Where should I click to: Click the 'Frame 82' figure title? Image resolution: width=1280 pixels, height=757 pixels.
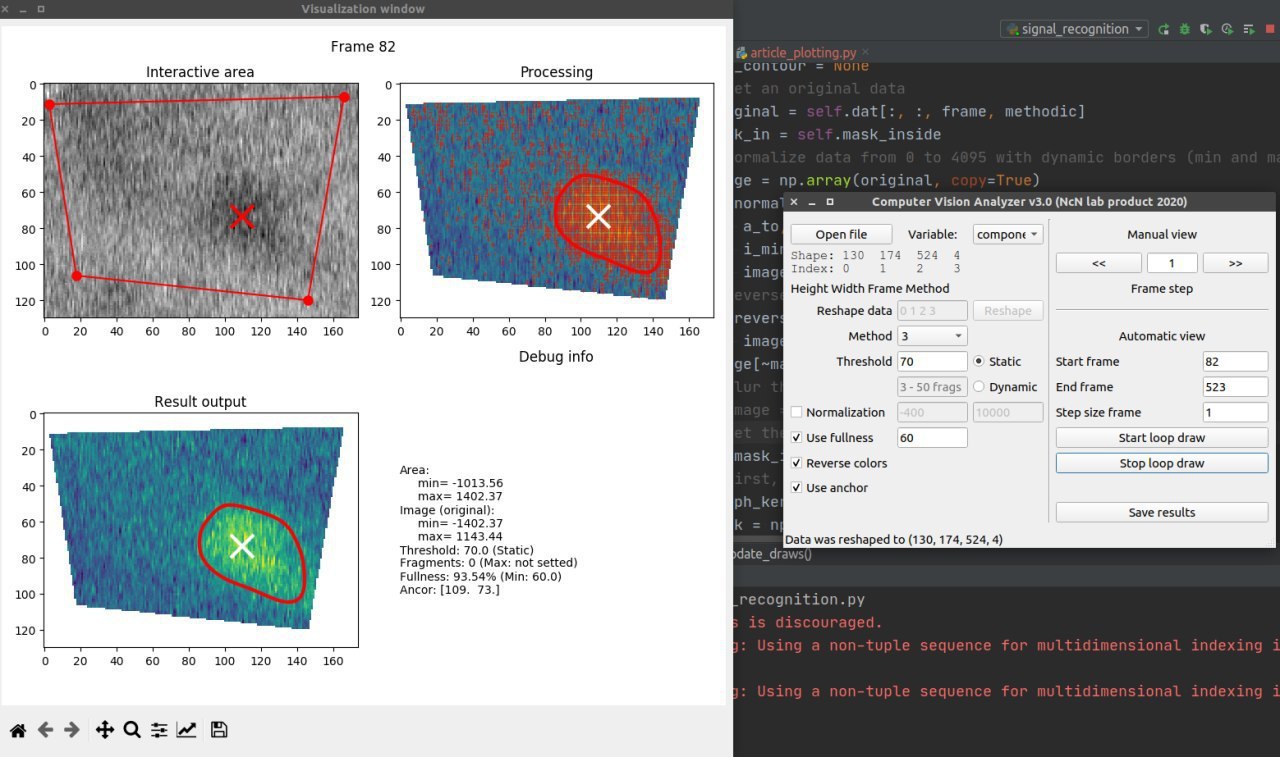(363, 46)
